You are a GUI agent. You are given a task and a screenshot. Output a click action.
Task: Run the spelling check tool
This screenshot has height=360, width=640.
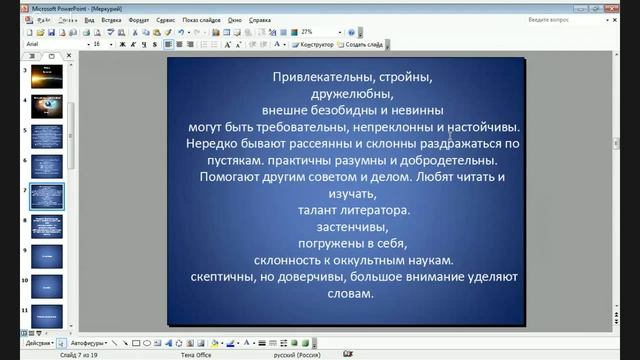110,32
